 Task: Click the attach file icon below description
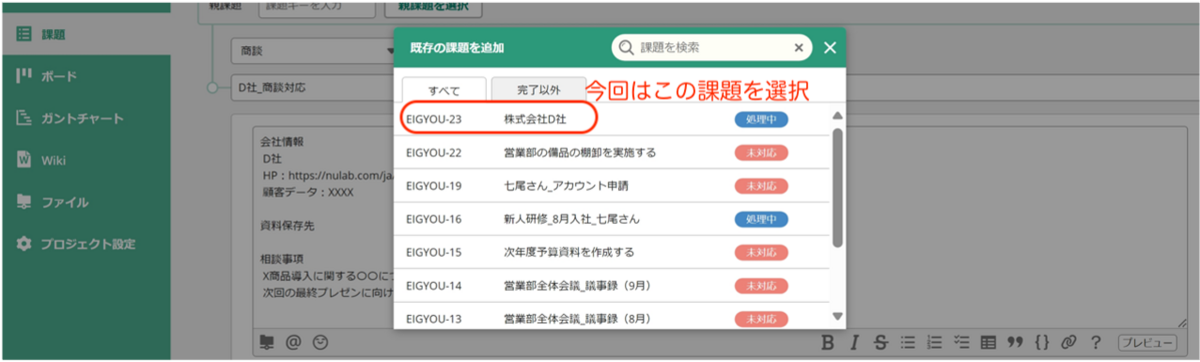(266, 342)
